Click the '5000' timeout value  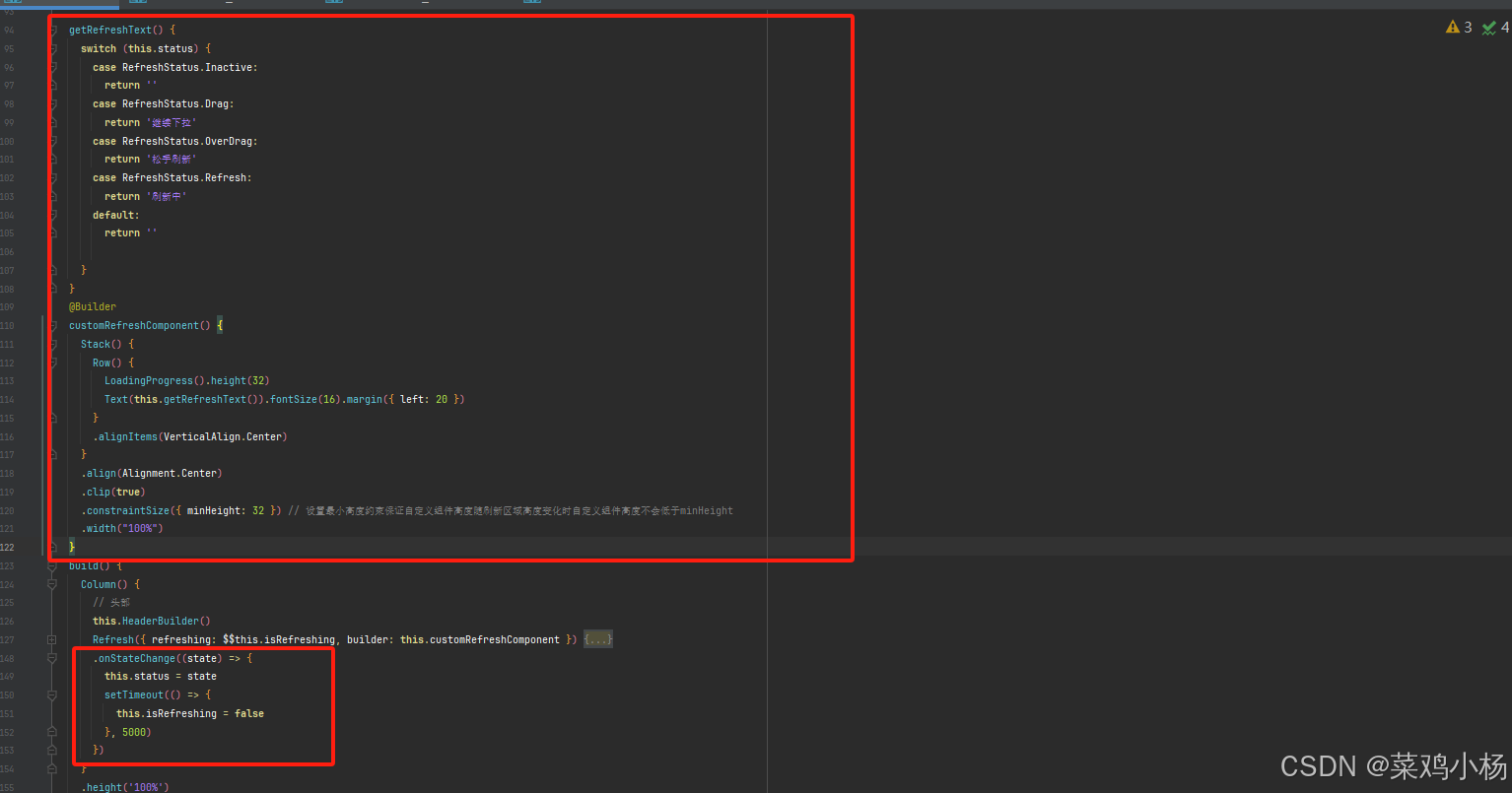click(x=134, y=732)
